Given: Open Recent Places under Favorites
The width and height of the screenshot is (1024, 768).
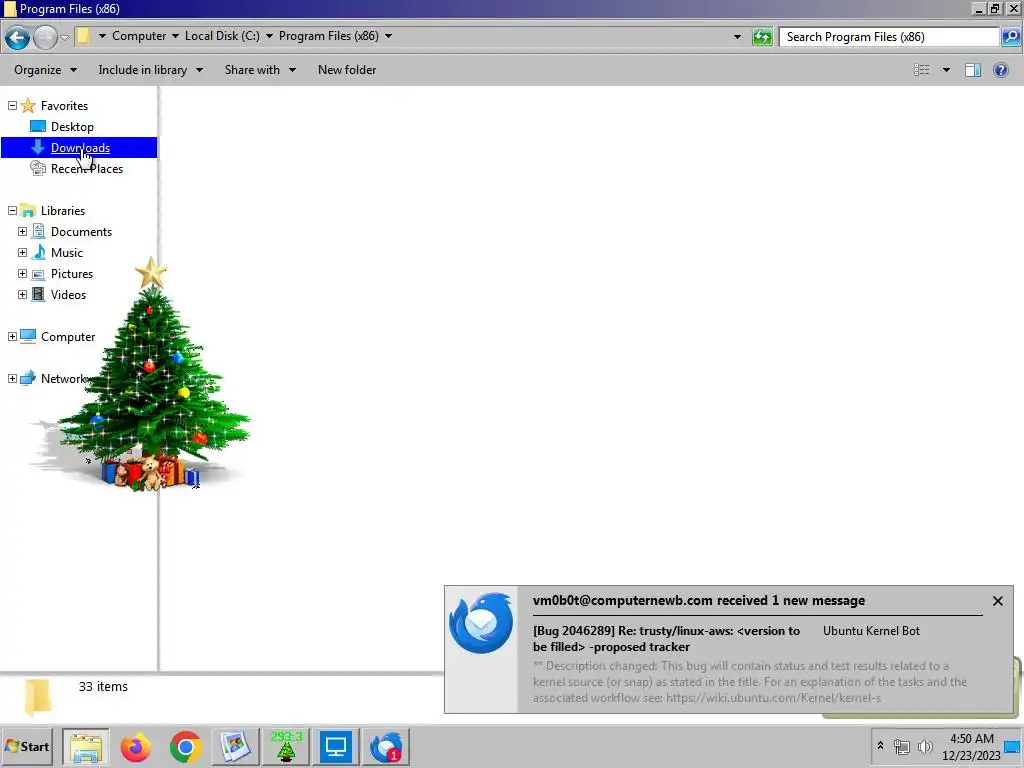Looking at the screenshot, I should (x=87, y=168).
